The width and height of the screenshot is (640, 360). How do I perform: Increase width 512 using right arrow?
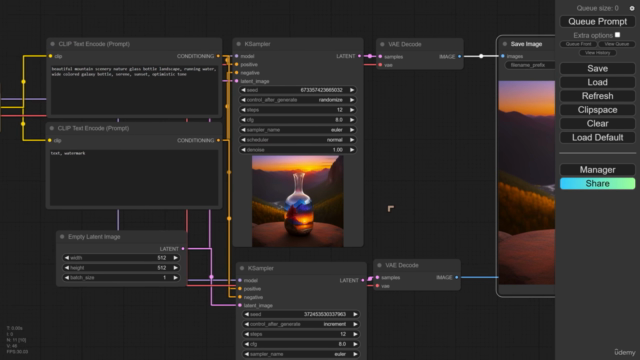[x=176, y=258]
